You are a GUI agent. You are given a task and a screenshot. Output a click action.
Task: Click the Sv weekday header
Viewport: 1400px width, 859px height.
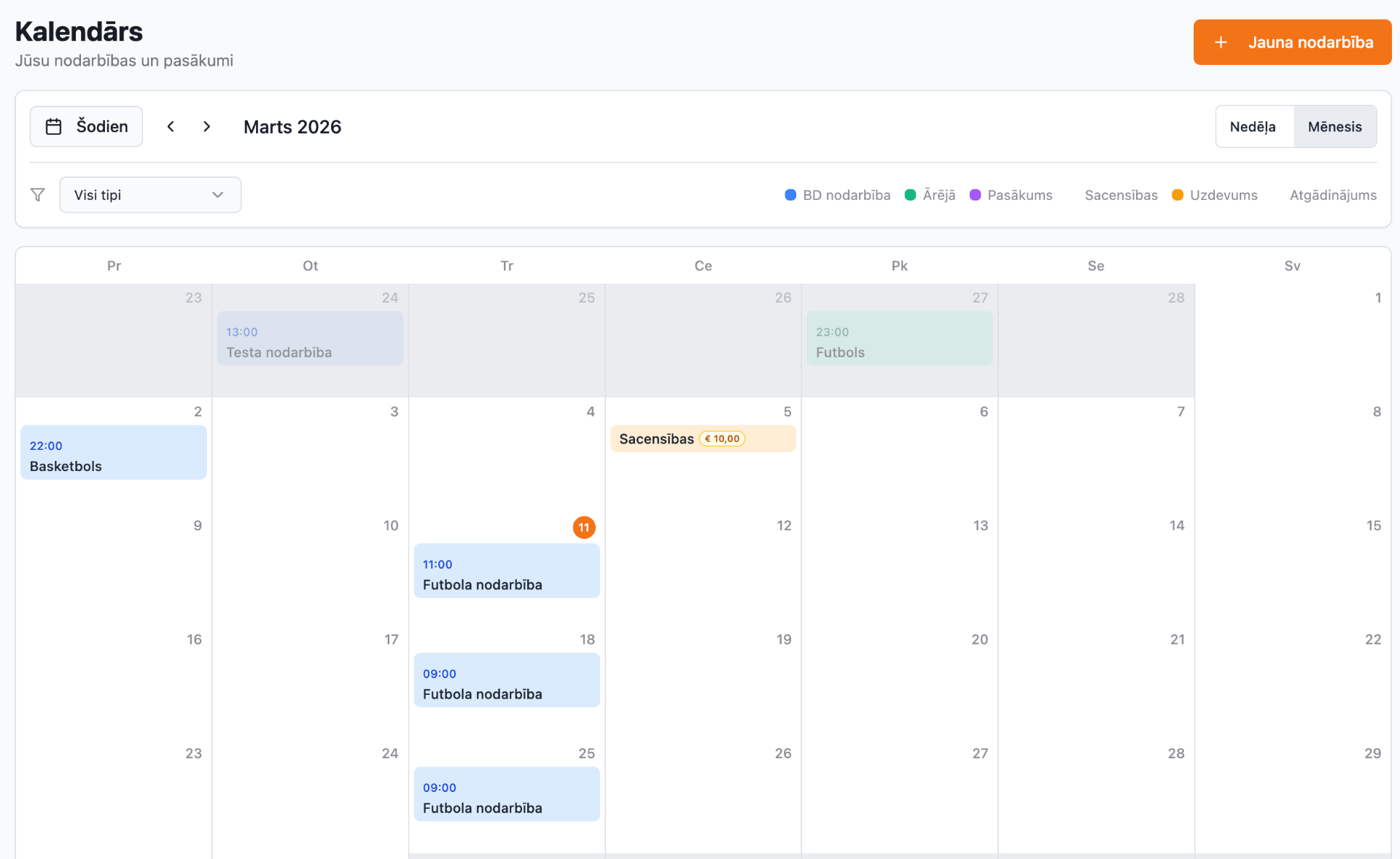coord(1292,266)
